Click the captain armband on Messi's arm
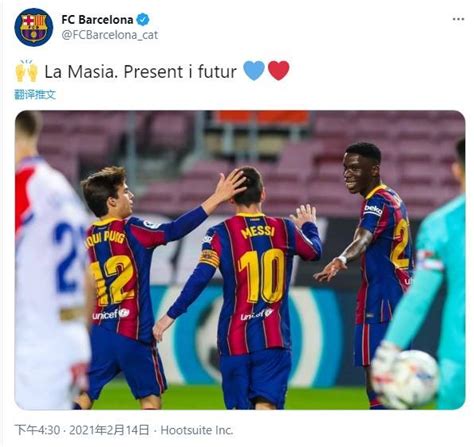The height and width of the screenshot is (447, 474). click(x=209, y=258)
